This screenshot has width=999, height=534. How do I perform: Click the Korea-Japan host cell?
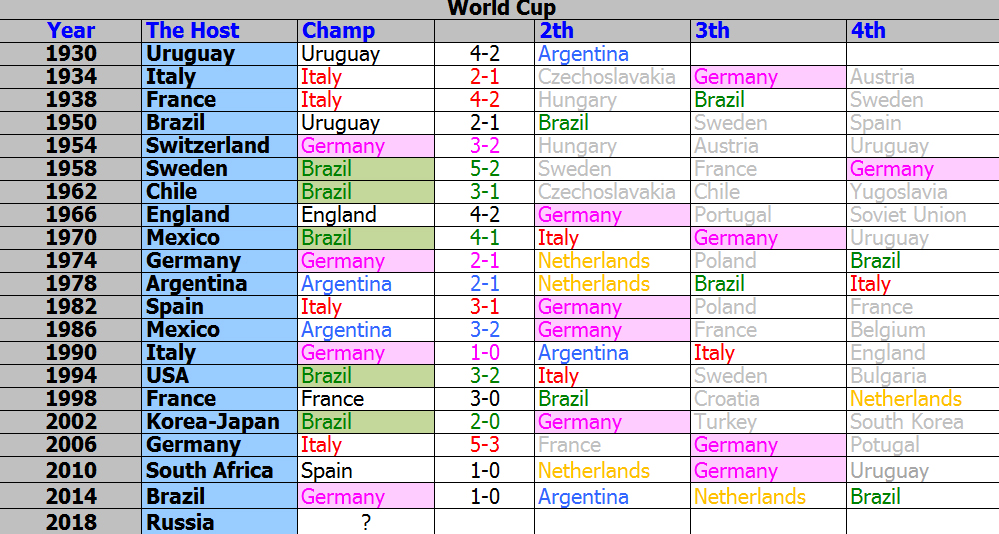(x=219, y=422)
